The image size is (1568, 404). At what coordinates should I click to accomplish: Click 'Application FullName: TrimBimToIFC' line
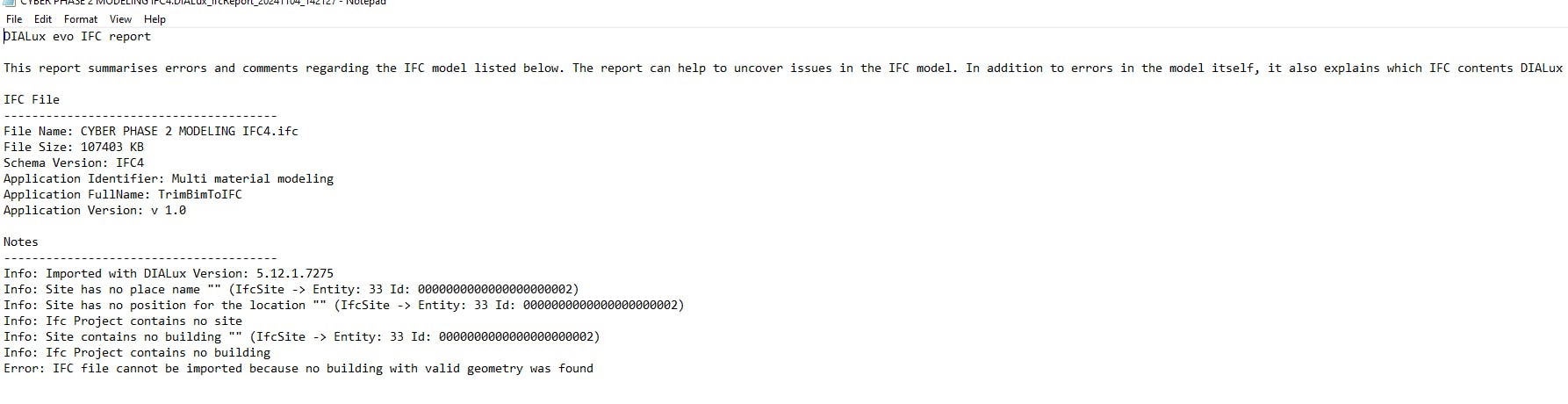click(123, 194)
